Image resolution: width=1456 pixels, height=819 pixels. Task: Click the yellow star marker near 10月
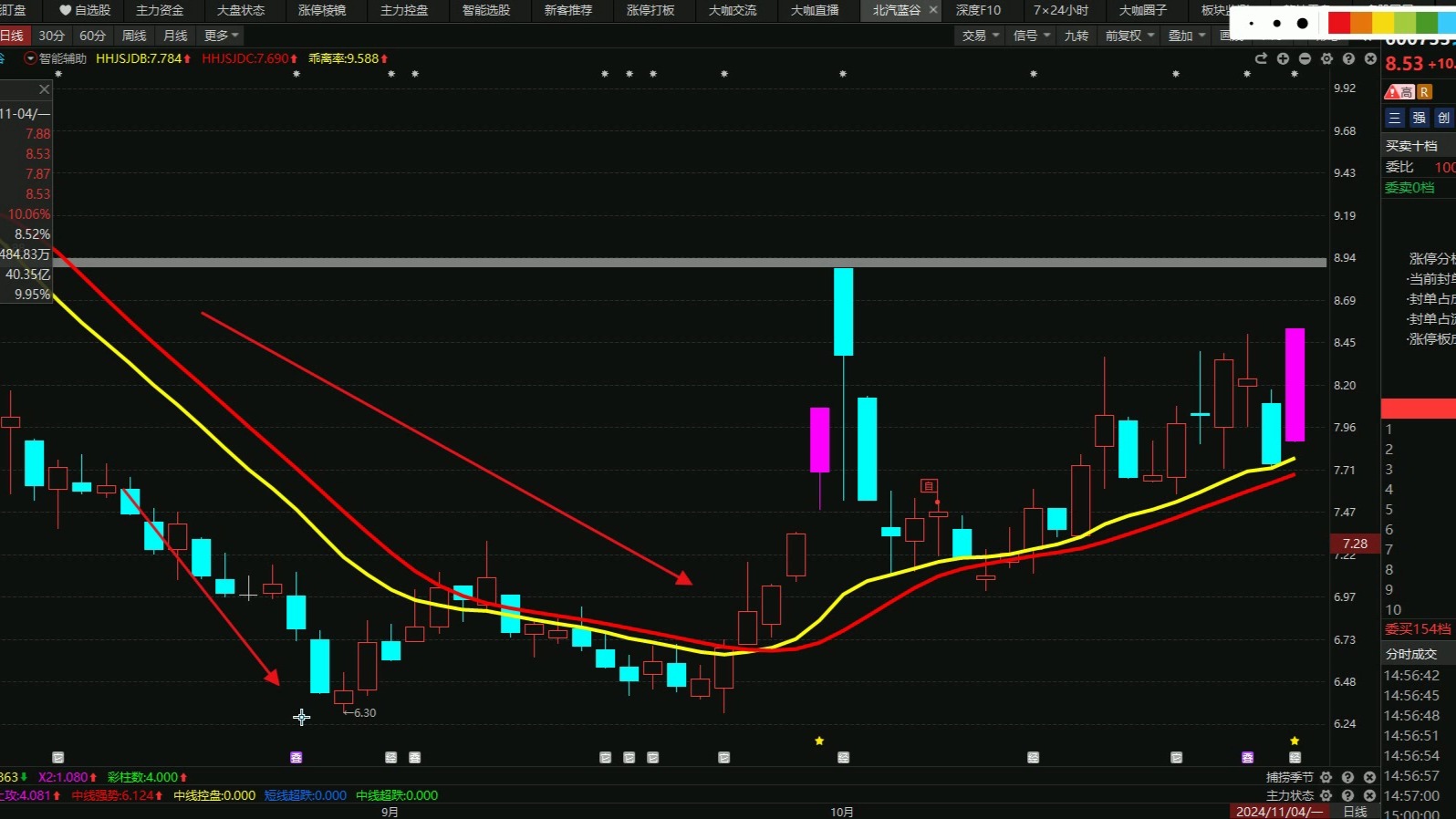(819, 741)
